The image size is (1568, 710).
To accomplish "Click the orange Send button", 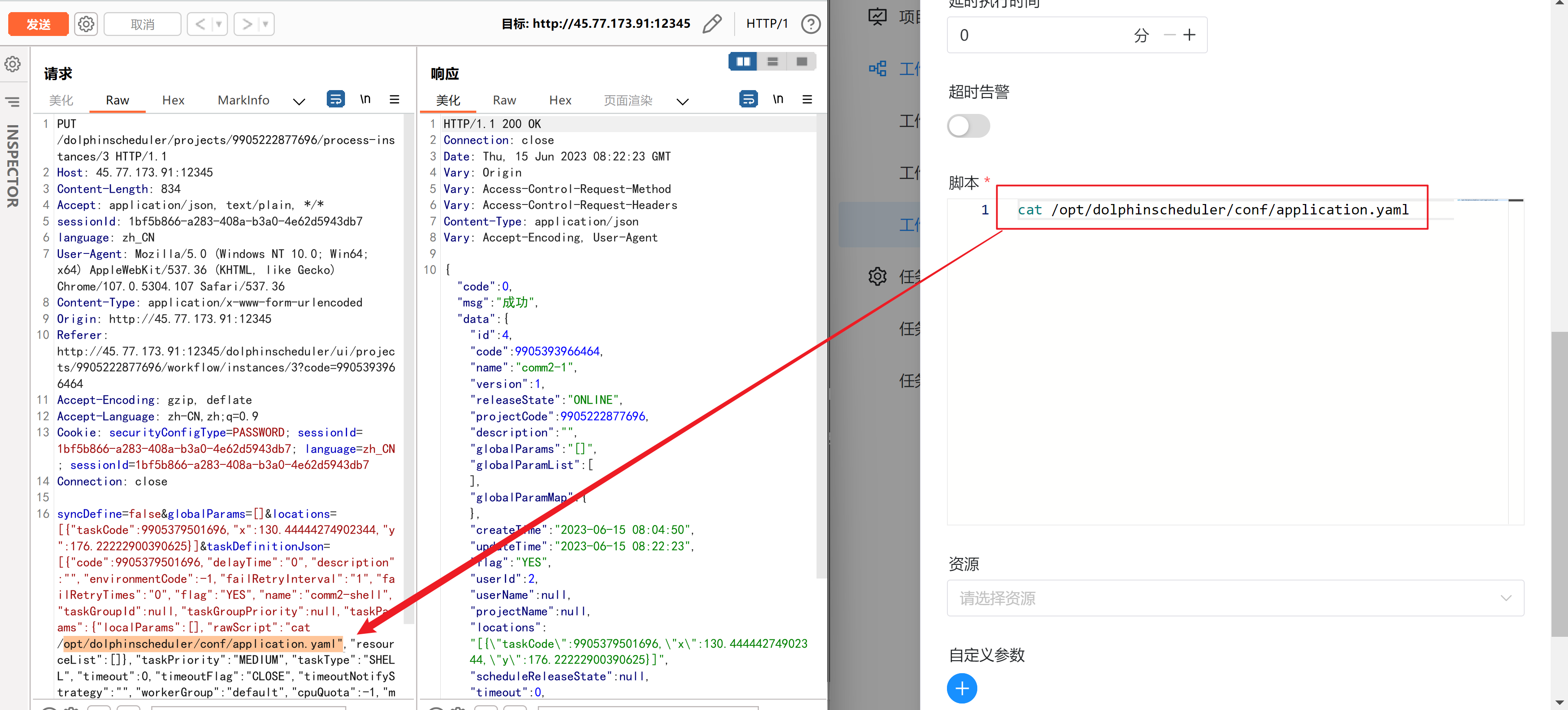I will pos(38,24).
